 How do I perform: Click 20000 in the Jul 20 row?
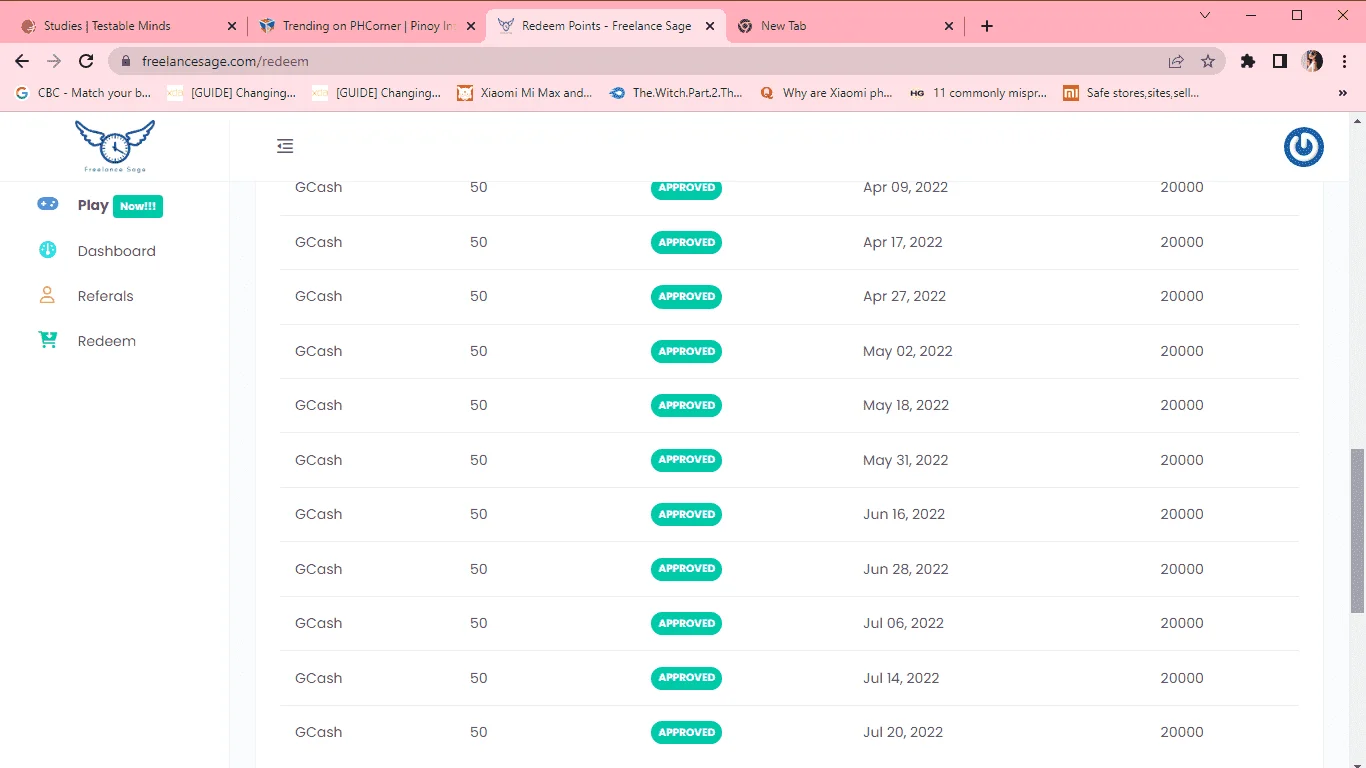pos(1182,732)
